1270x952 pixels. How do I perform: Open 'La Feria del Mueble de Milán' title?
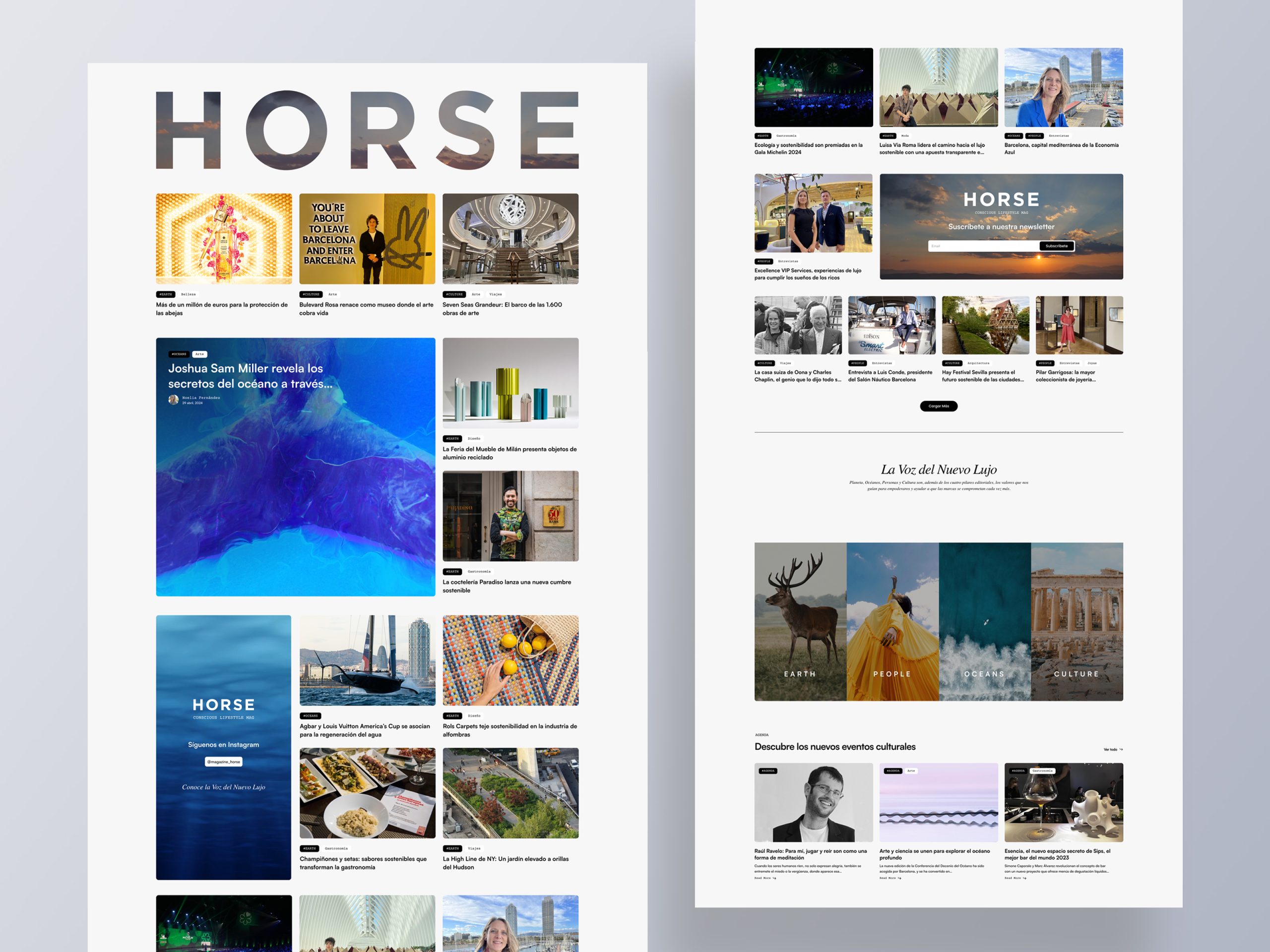(510, 453)
